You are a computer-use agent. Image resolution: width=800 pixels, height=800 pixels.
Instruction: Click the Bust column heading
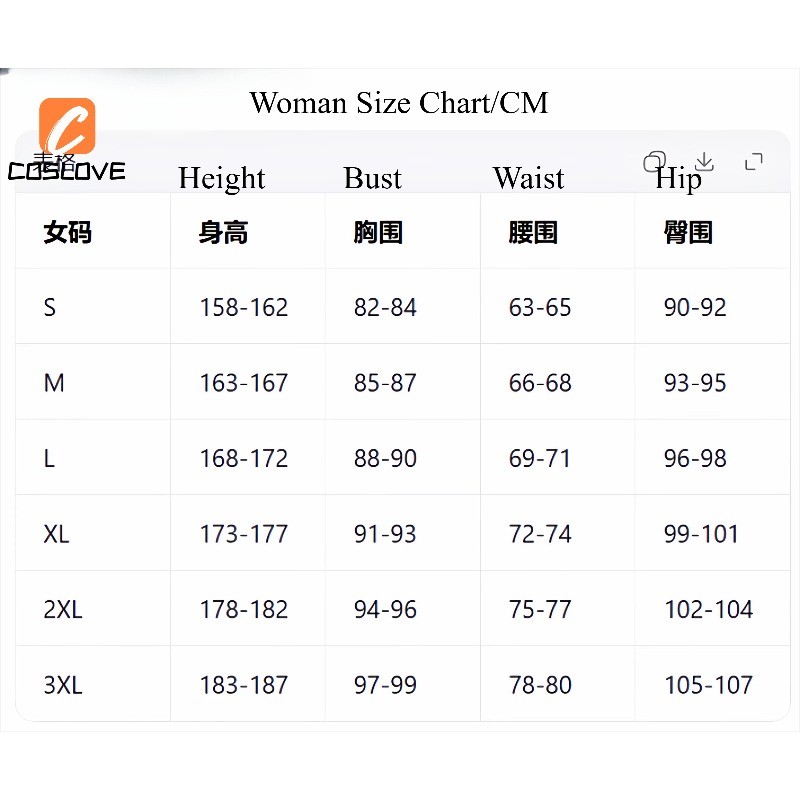coord(373,178)
